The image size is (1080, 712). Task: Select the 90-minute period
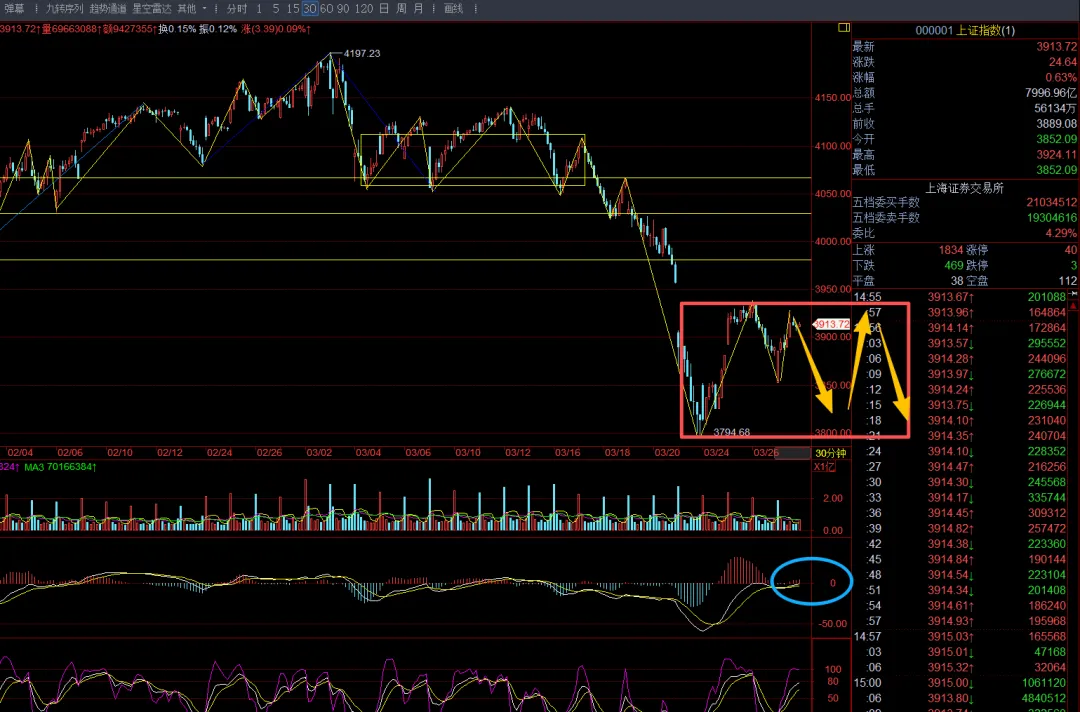pyautogui.click(x=343, y=9)
